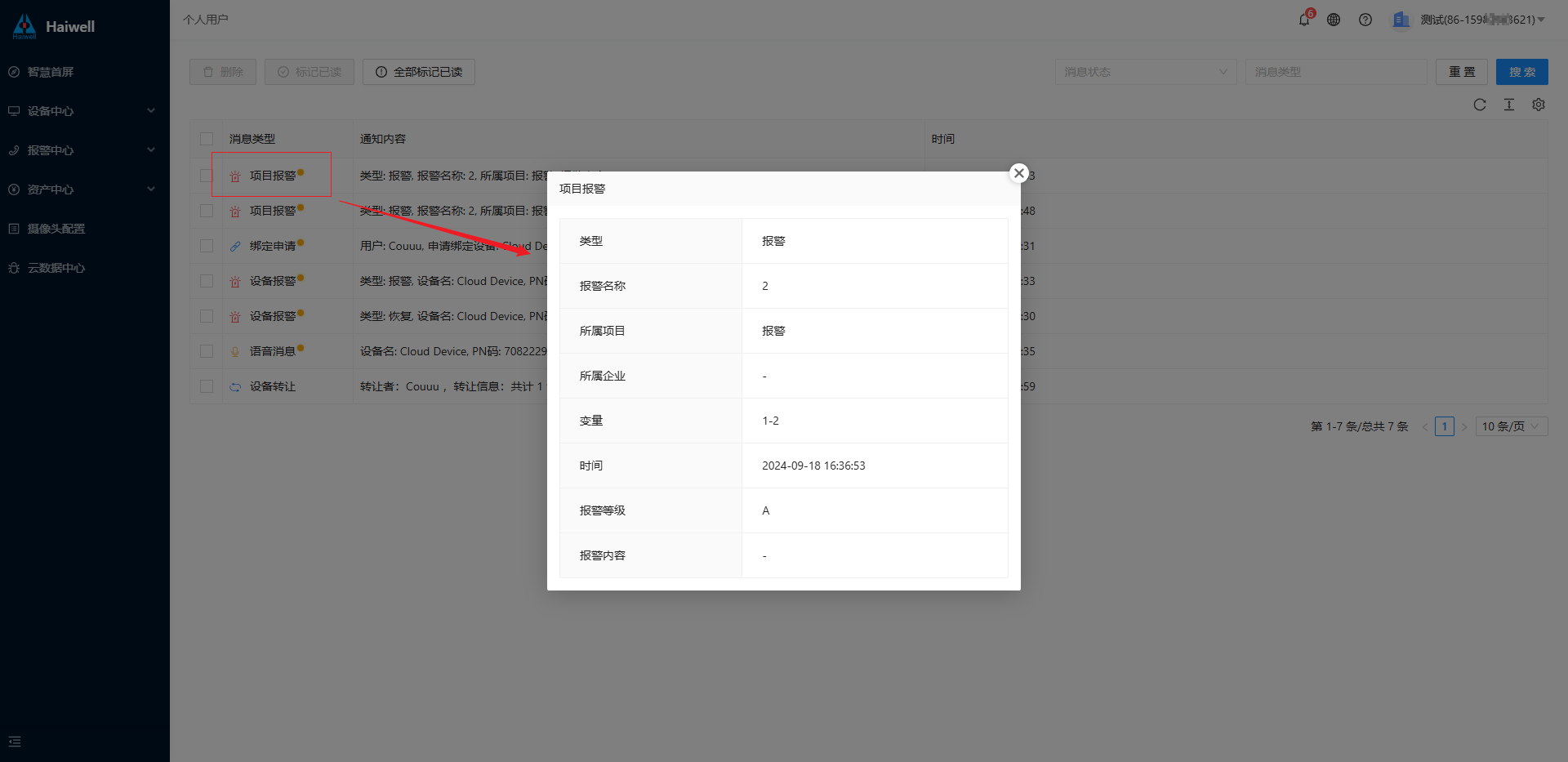Click the globe language icon

click(x=1334, y=20)
